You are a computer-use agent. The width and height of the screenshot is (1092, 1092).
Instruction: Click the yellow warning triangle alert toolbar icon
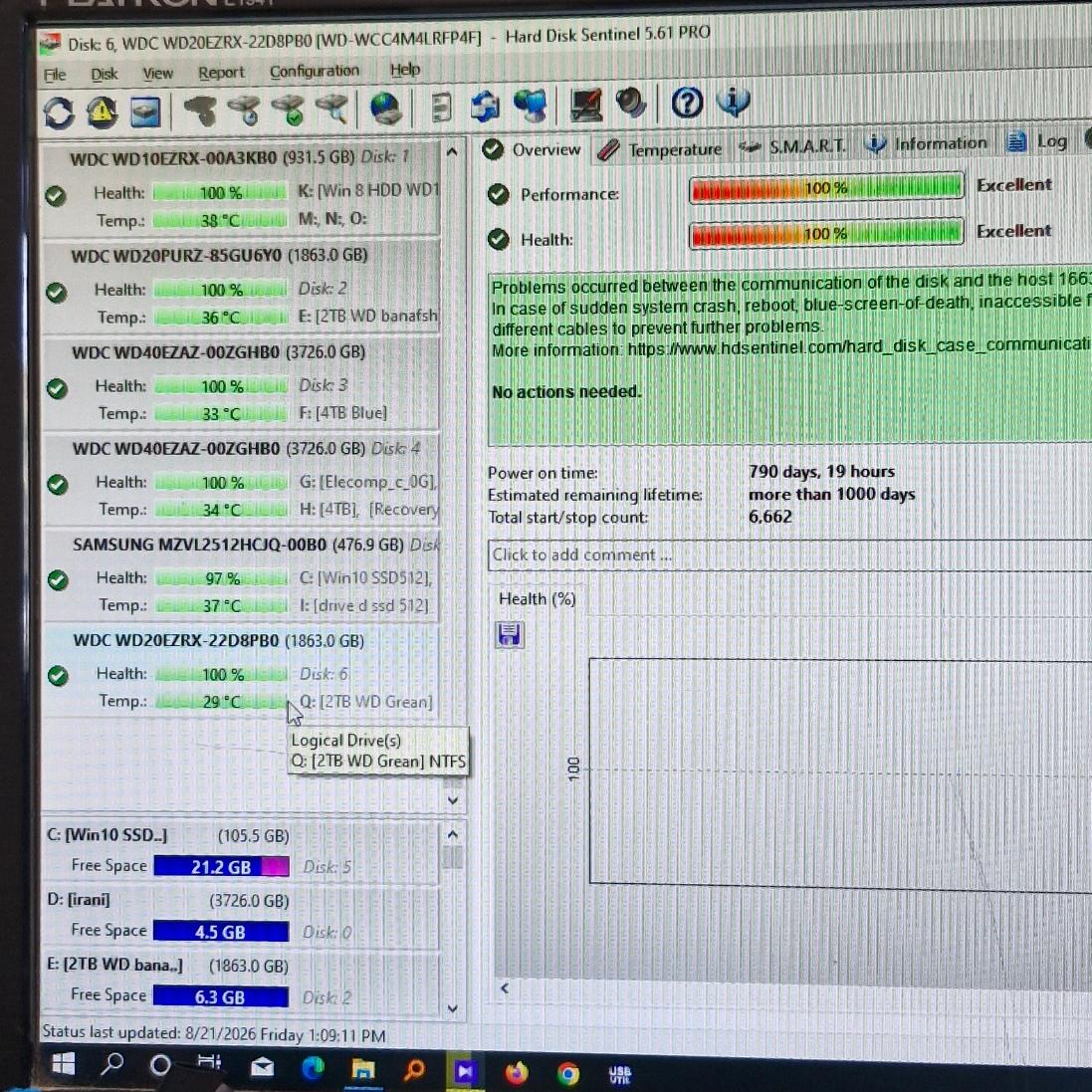pyautogui.click(x=103, y=112)
